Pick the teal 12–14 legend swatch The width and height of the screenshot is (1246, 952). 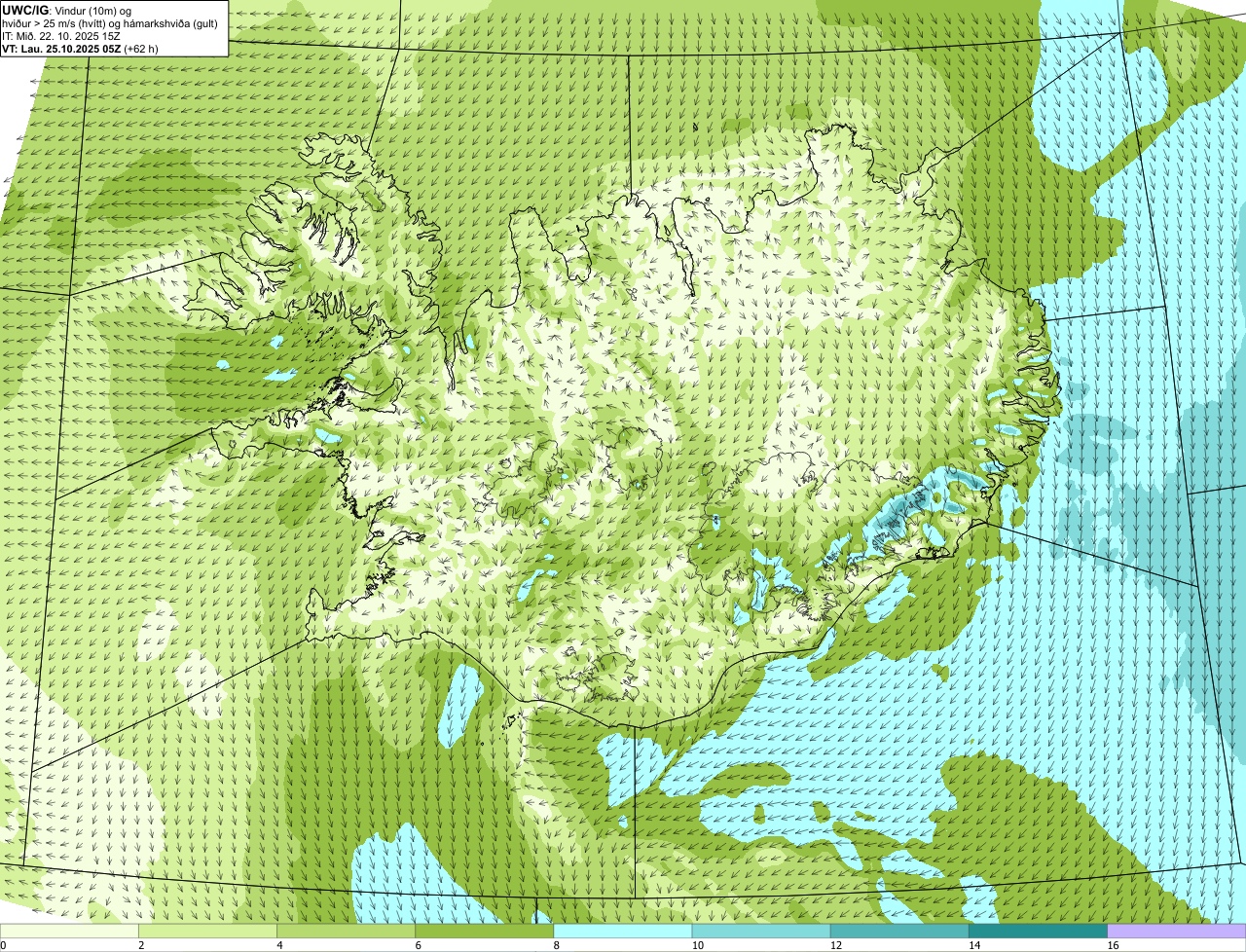point(899,931)
